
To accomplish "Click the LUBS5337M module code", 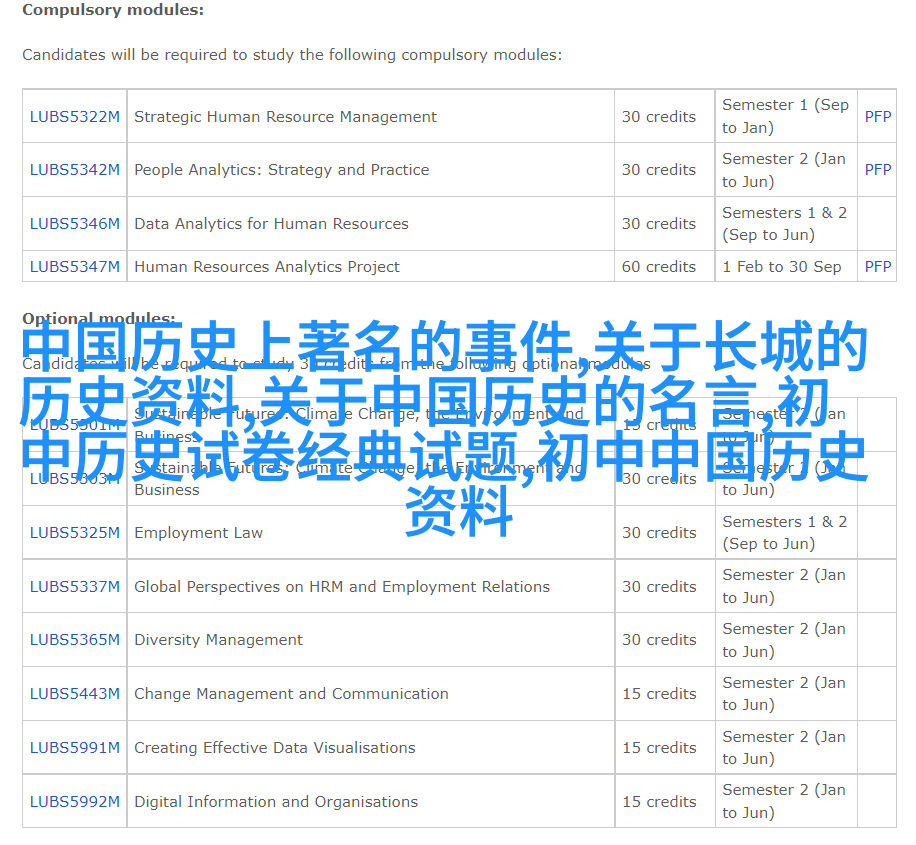I will point(74,587).
